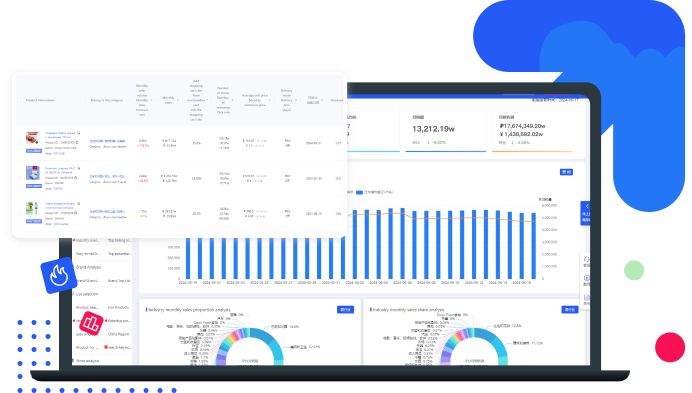Open the Brand Top List menu item
Viewport: 692px width, 393px height.
pos(119,280)
